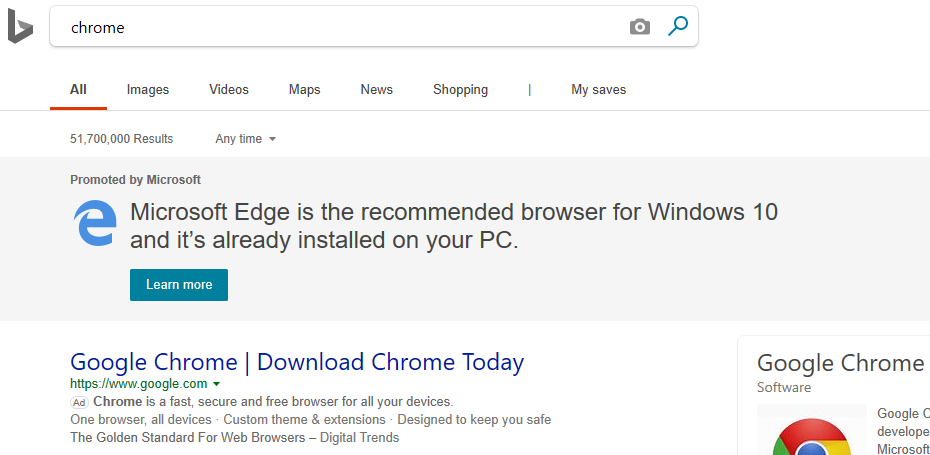Viewport: 930px width, 455px height.
Task: Expand the Any time filter dropdown
Action: pyautogui.click(x=246, y=139)
